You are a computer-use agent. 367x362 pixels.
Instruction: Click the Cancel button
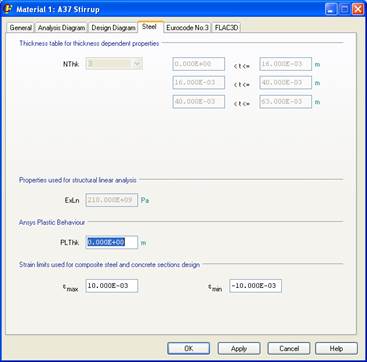(289, 349)
